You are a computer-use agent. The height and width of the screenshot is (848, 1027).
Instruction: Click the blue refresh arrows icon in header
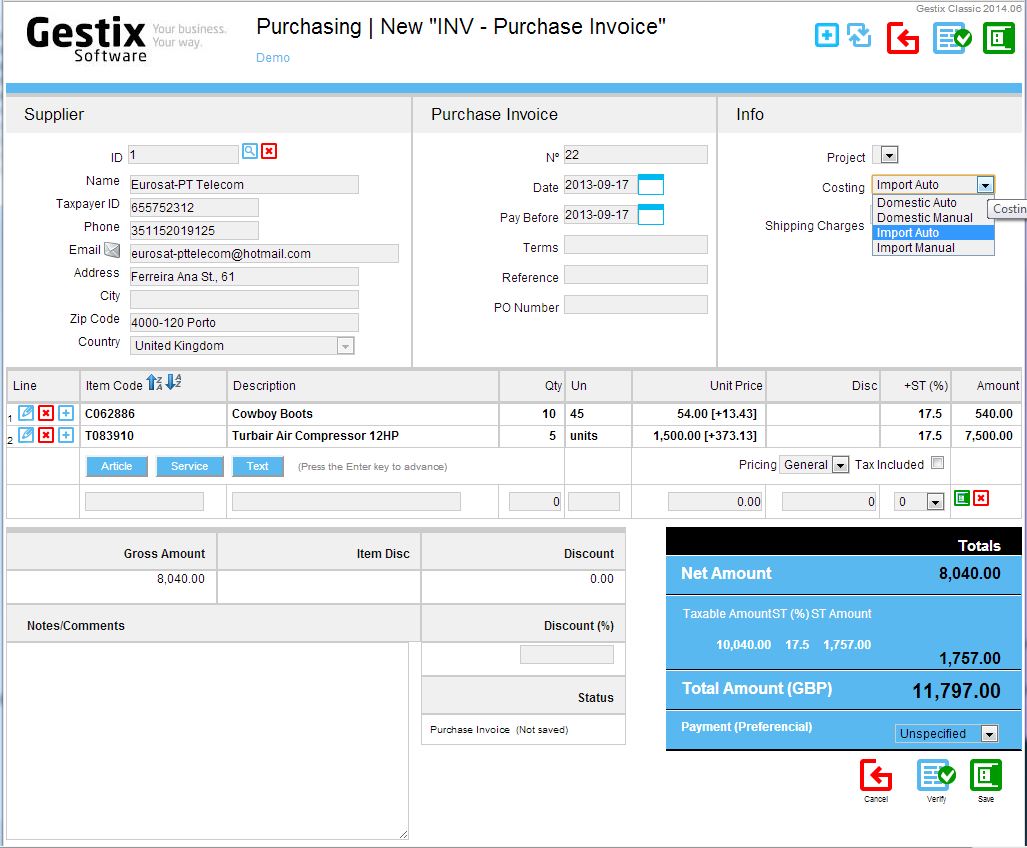pos(859,35)
